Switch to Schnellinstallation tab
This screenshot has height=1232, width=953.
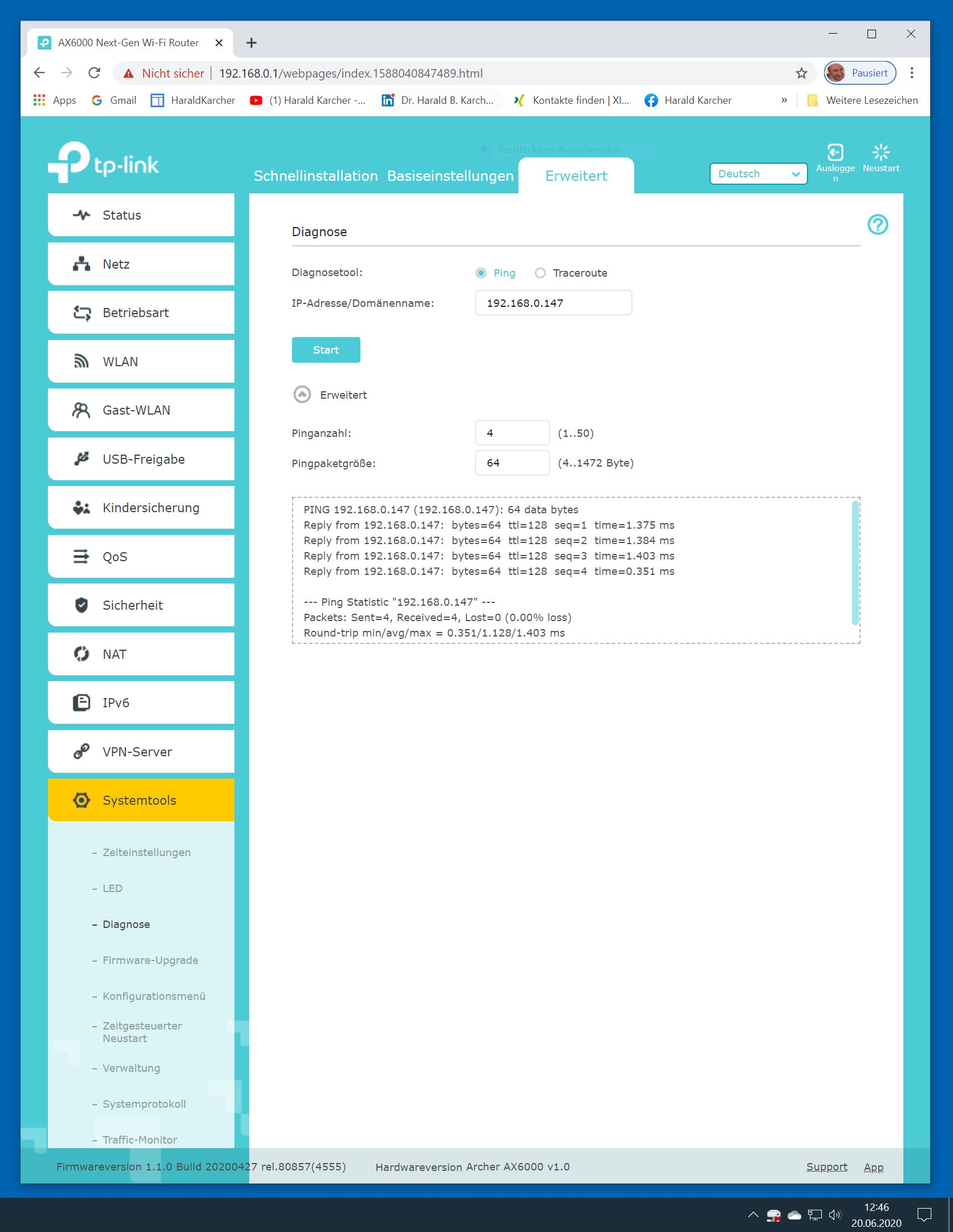click(316, 176)
